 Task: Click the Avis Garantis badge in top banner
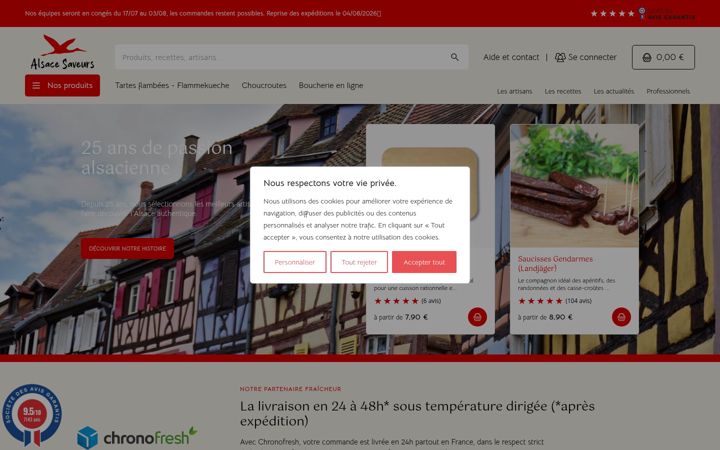666,13
